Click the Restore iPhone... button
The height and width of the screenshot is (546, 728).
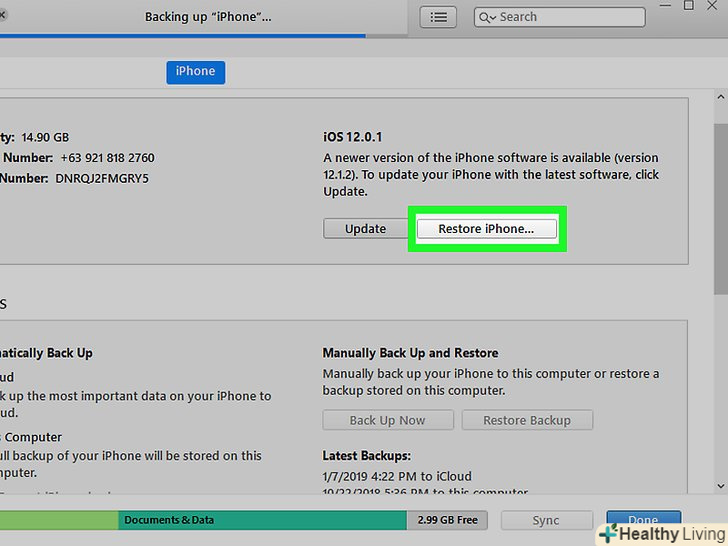[486, 229]
